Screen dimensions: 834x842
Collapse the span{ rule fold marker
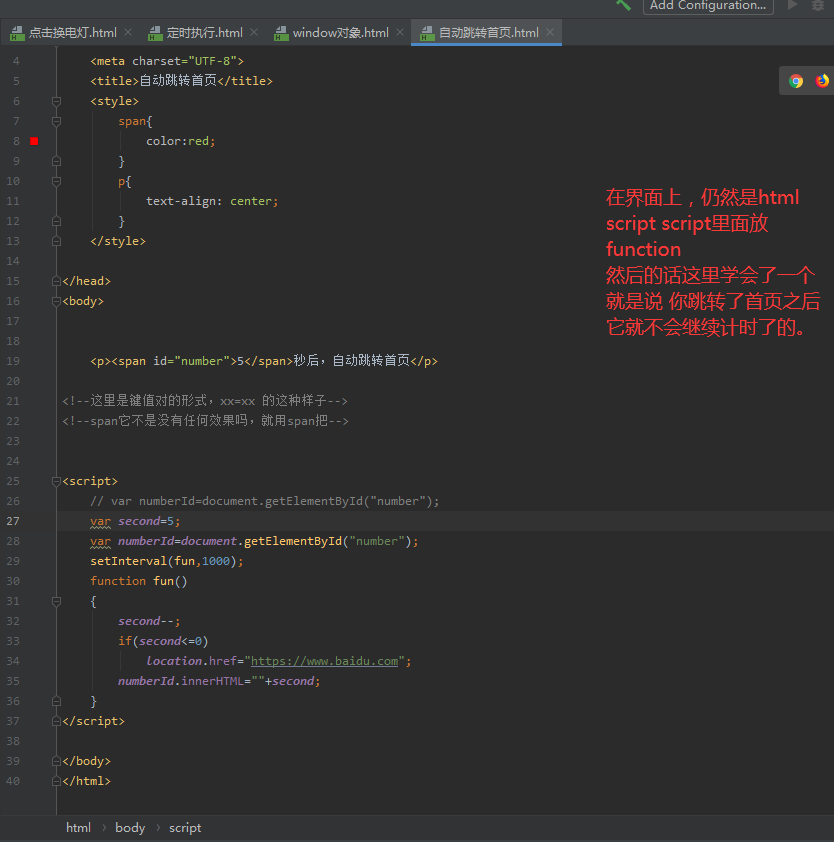coord(56,121)
